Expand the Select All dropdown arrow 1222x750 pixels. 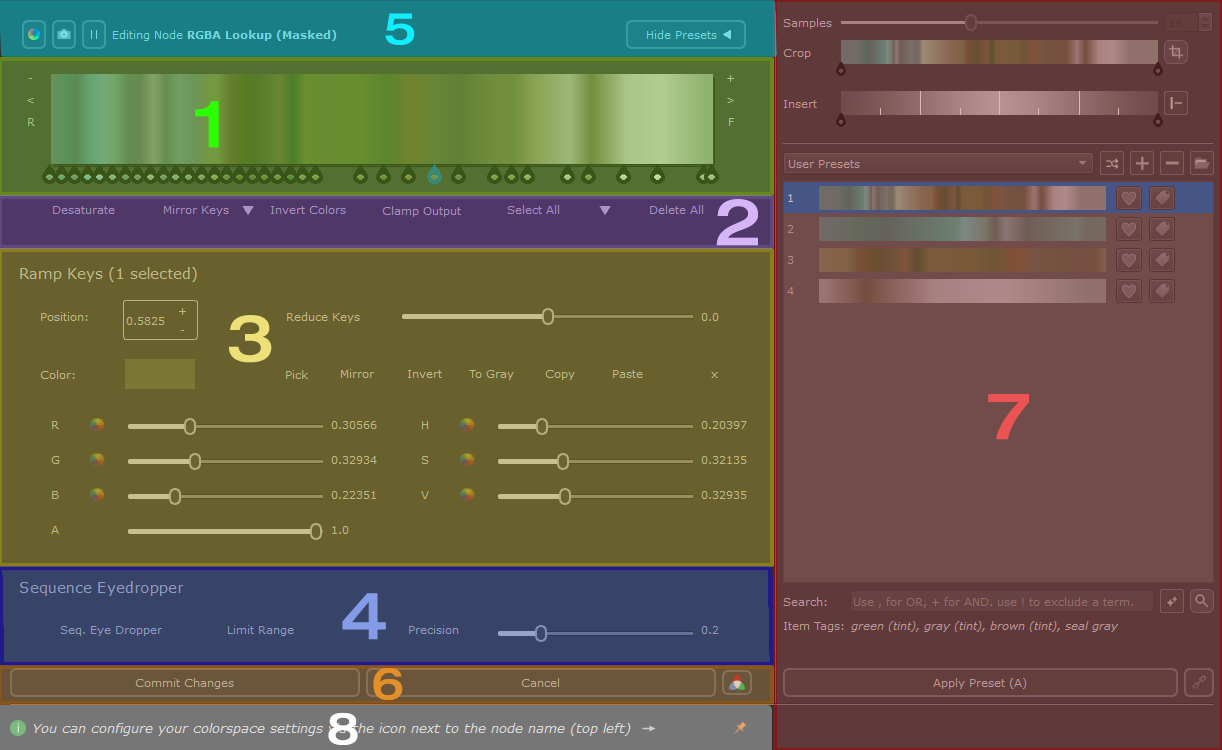(604, 211)
